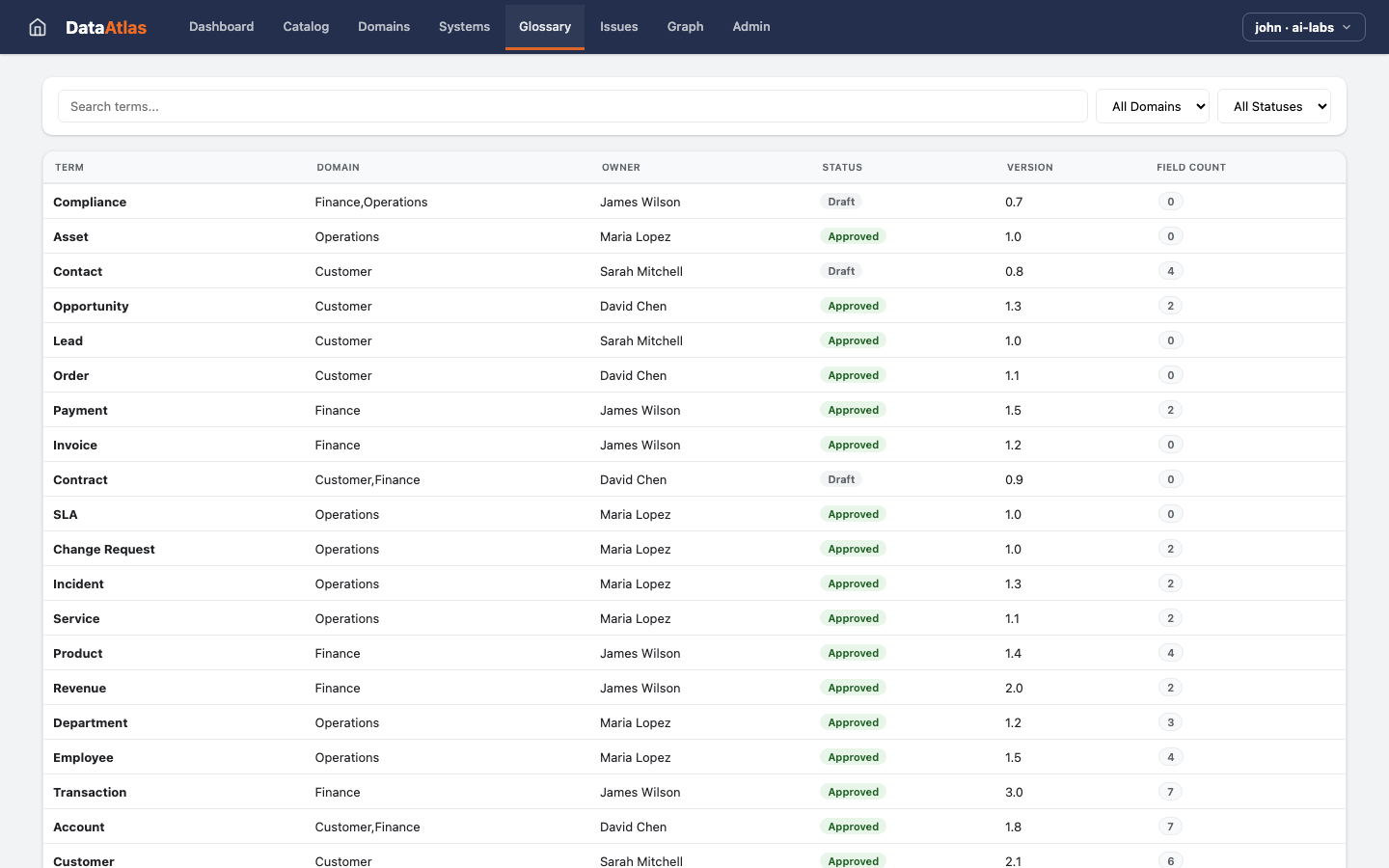Click the DataAtlas logo
Viewport: 1389px width, 868px height.
click(106, 26)
